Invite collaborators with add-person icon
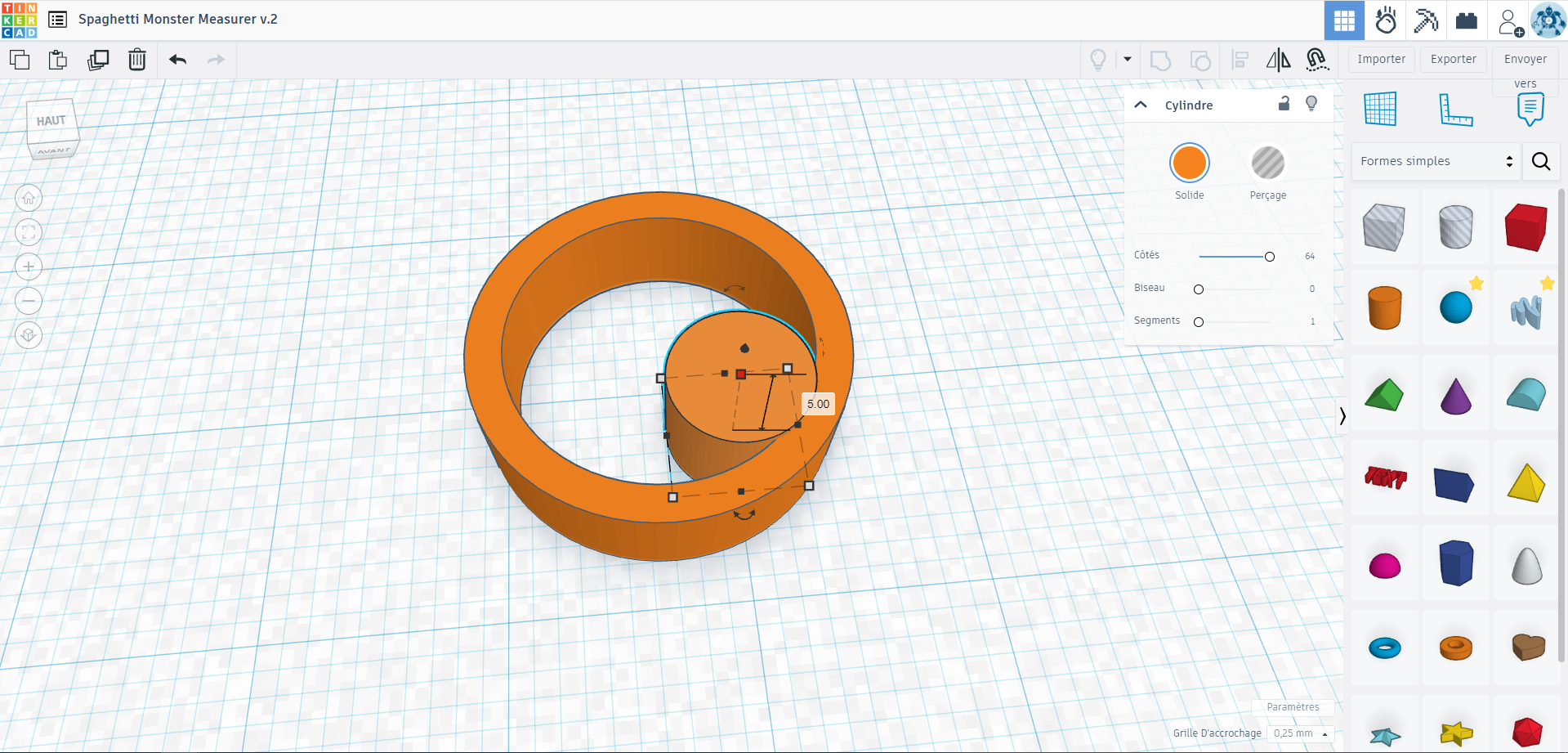 1510,21
